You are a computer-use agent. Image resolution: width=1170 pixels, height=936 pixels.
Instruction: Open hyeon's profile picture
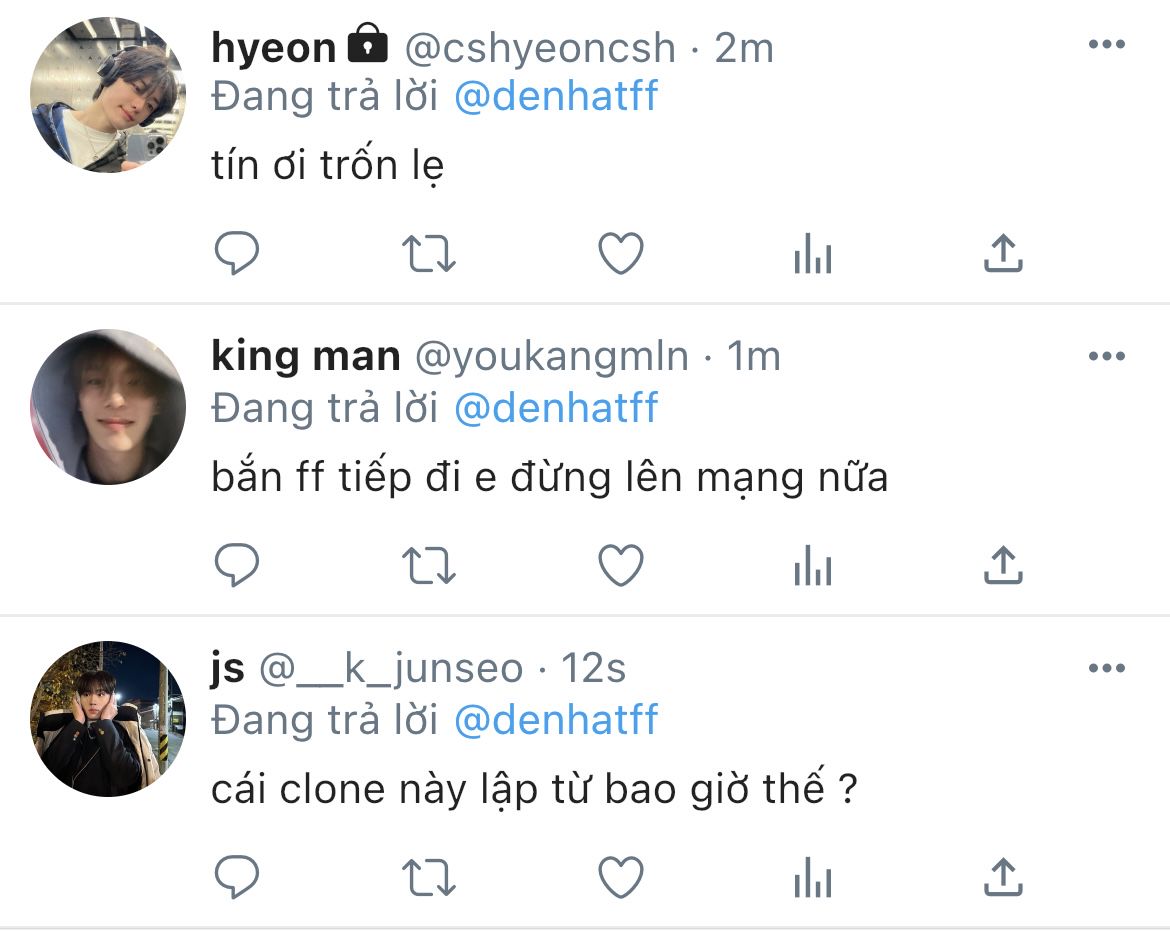pyautogui.click(x=108, y=95)
